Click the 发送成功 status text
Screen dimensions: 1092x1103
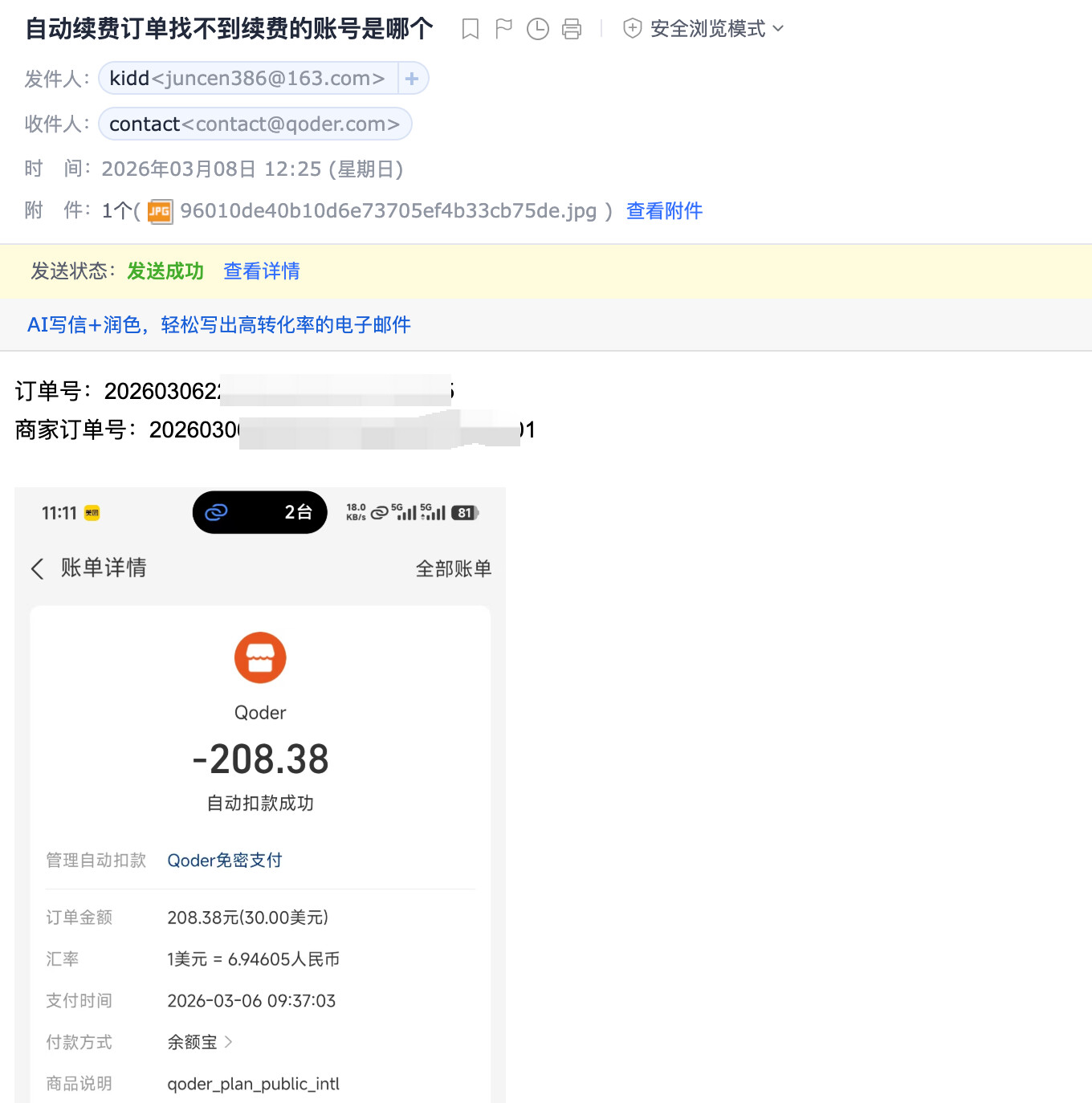point(165,271)
